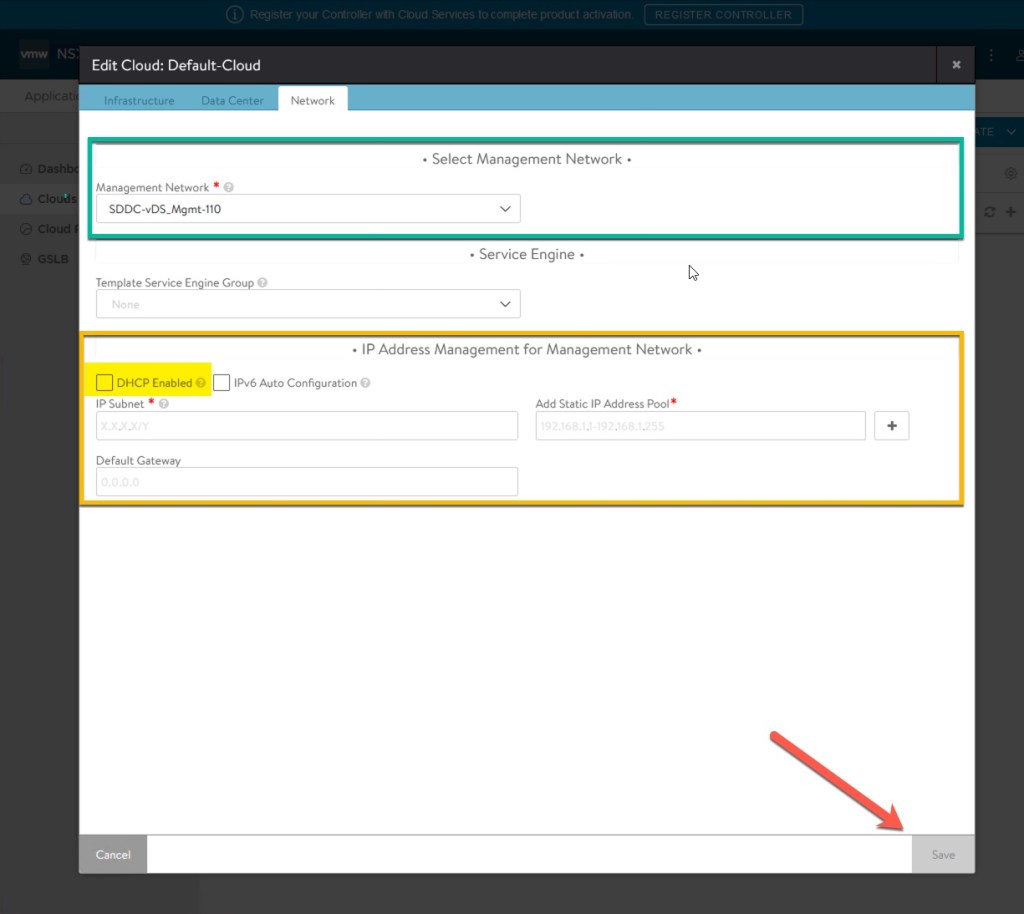The image size is (1024, 914).
Task: Click the GSLB icon in sidebar
Action: (x=28, y=259)
